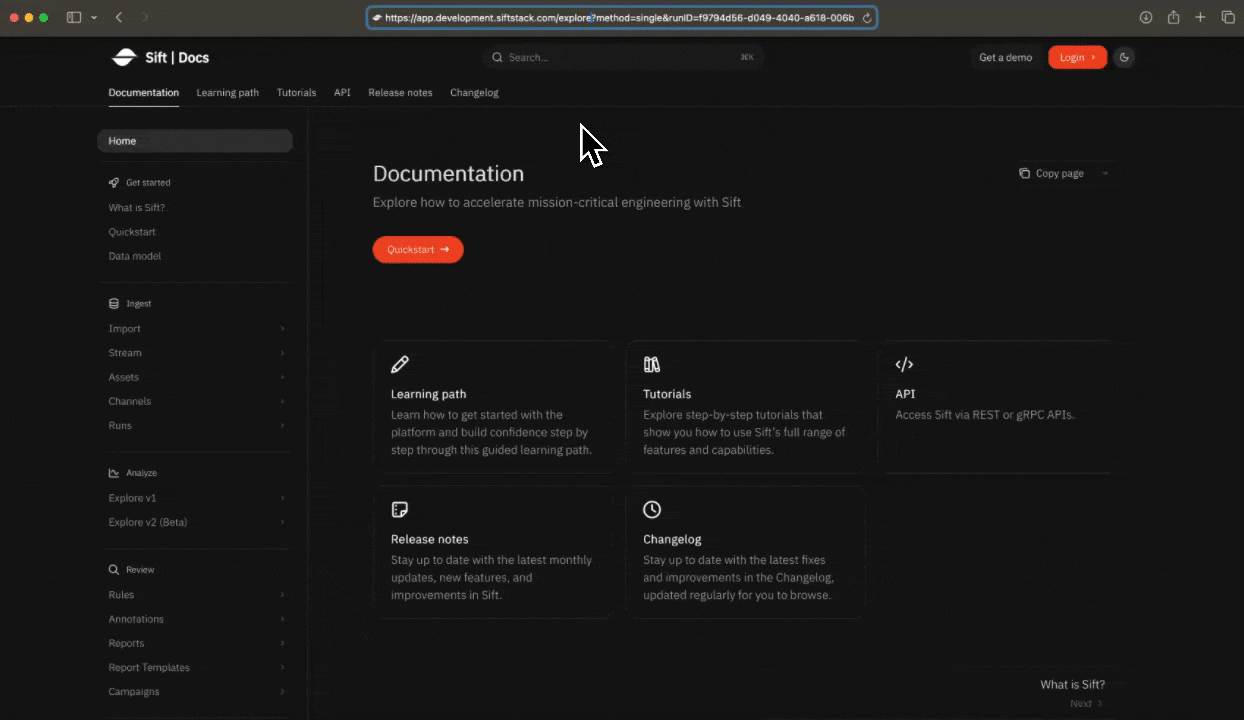Click Safari share icon
1244x720 pixels.
coord(1174,17)
